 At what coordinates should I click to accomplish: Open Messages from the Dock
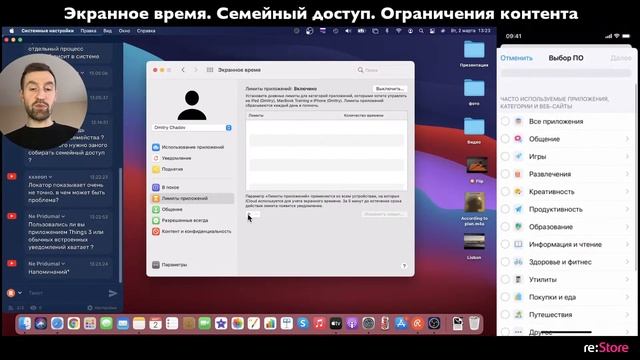pos(106,324)
